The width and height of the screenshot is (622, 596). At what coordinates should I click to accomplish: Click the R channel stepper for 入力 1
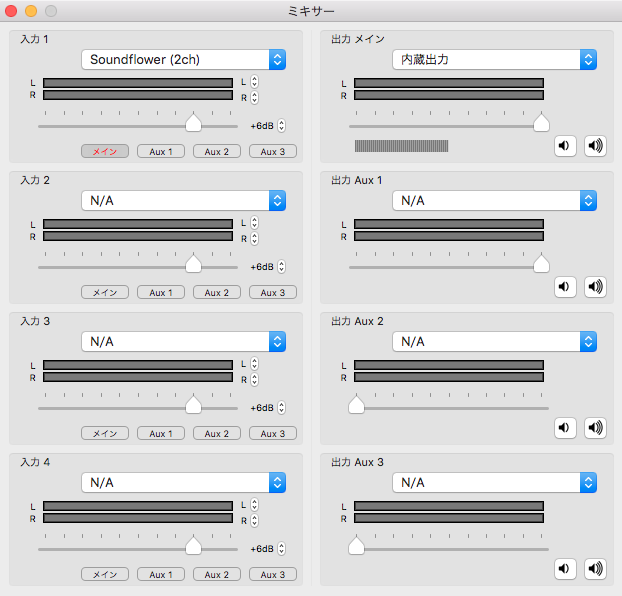255,98
